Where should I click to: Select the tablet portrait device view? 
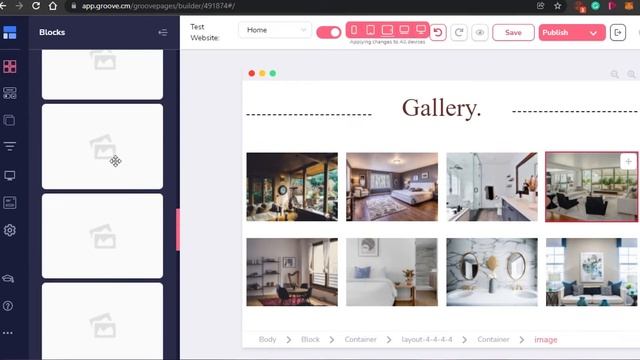click(x=370, y=30)
